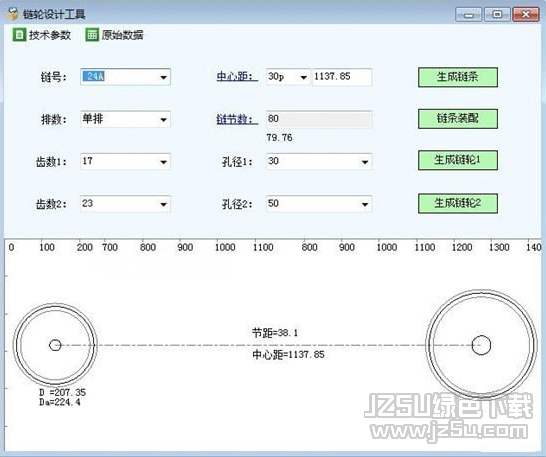Open the 齿数2 dropdown with value 23
Screen dimensions: 546x457
pyautogui.click(x=125, y=204)
